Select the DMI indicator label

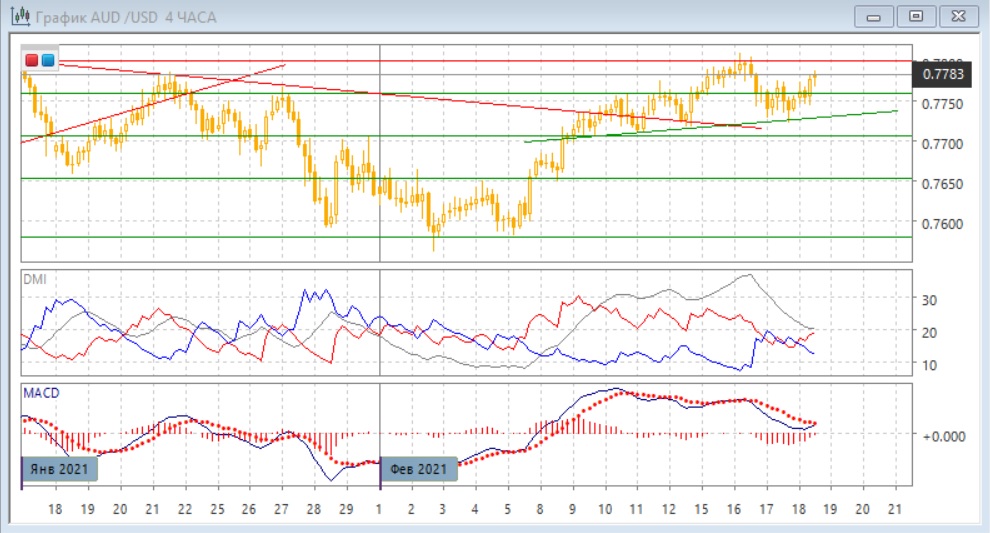pyautogui.click(x=34, y=280)
